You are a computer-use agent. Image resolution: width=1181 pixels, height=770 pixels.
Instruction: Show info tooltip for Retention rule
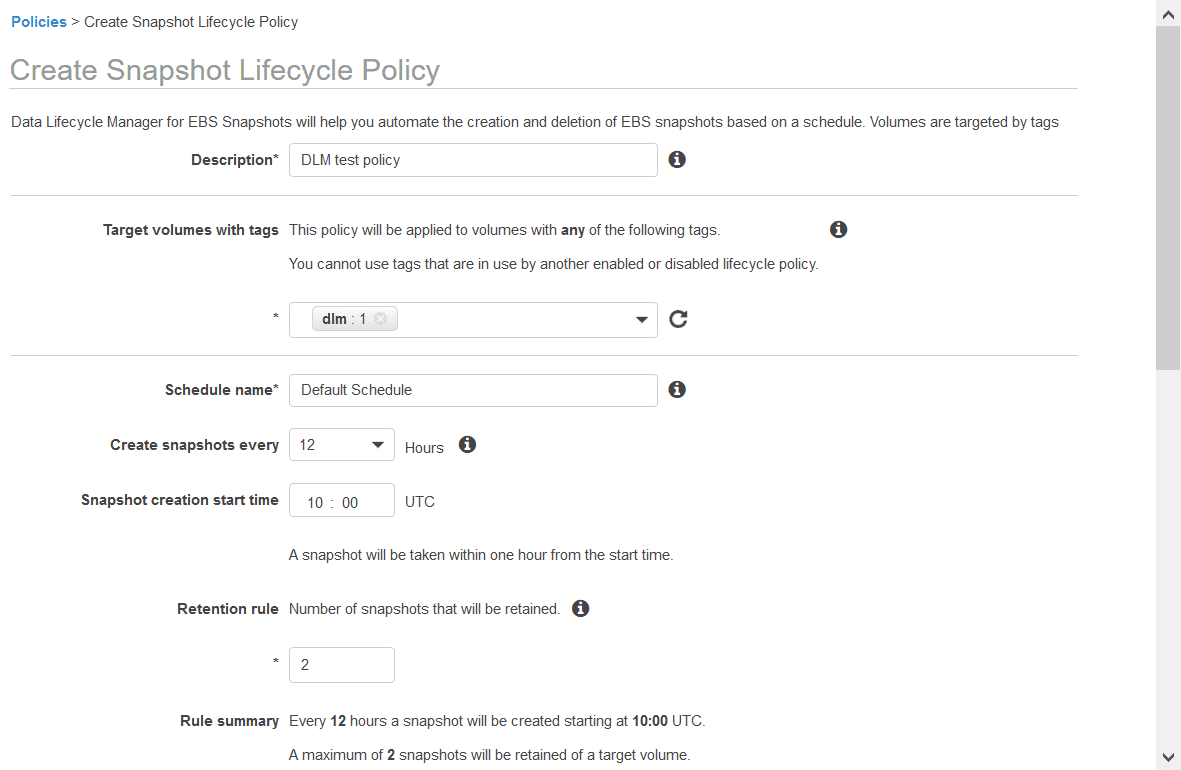pos(580,609)
